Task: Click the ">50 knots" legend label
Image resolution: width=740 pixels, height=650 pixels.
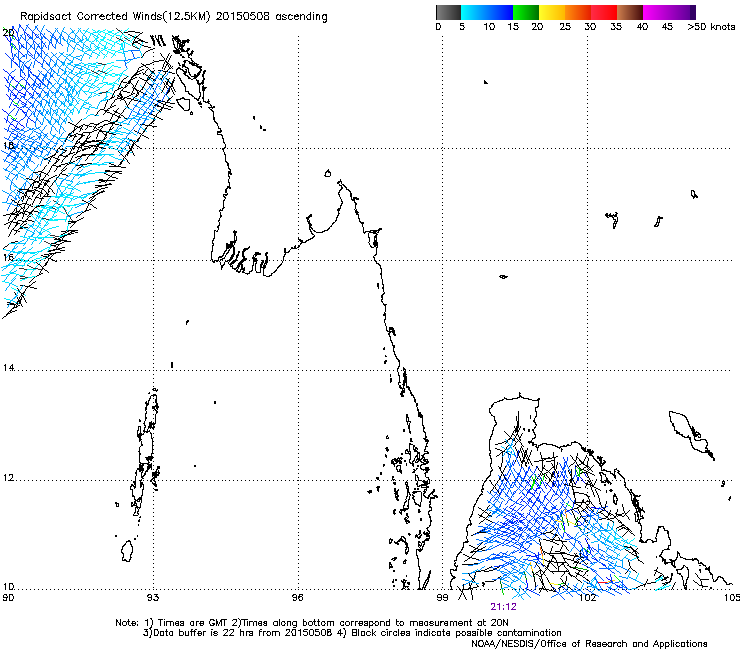Action: click(x=711, y=26)
